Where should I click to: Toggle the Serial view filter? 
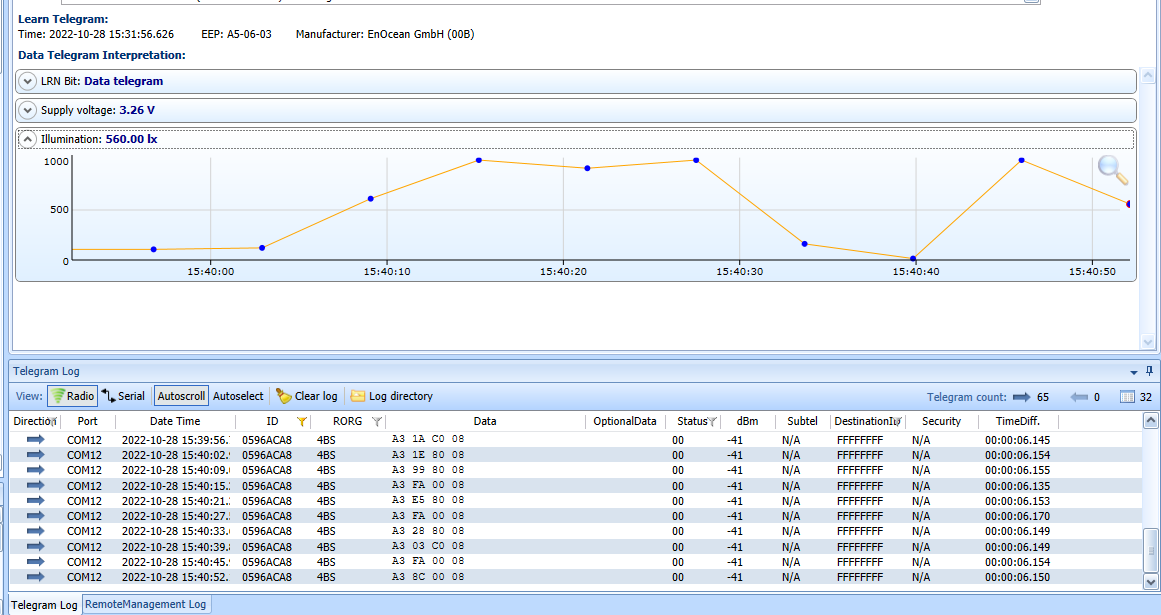[x=123, y=396]
